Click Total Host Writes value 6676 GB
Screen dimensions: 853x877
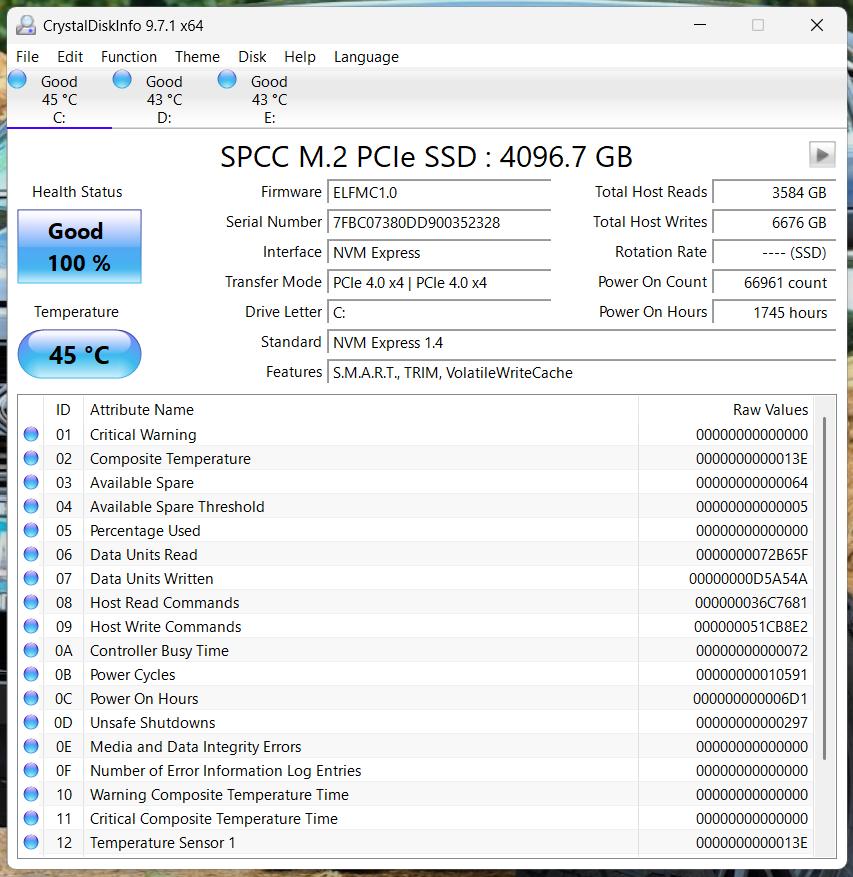[x=775, y=223]
